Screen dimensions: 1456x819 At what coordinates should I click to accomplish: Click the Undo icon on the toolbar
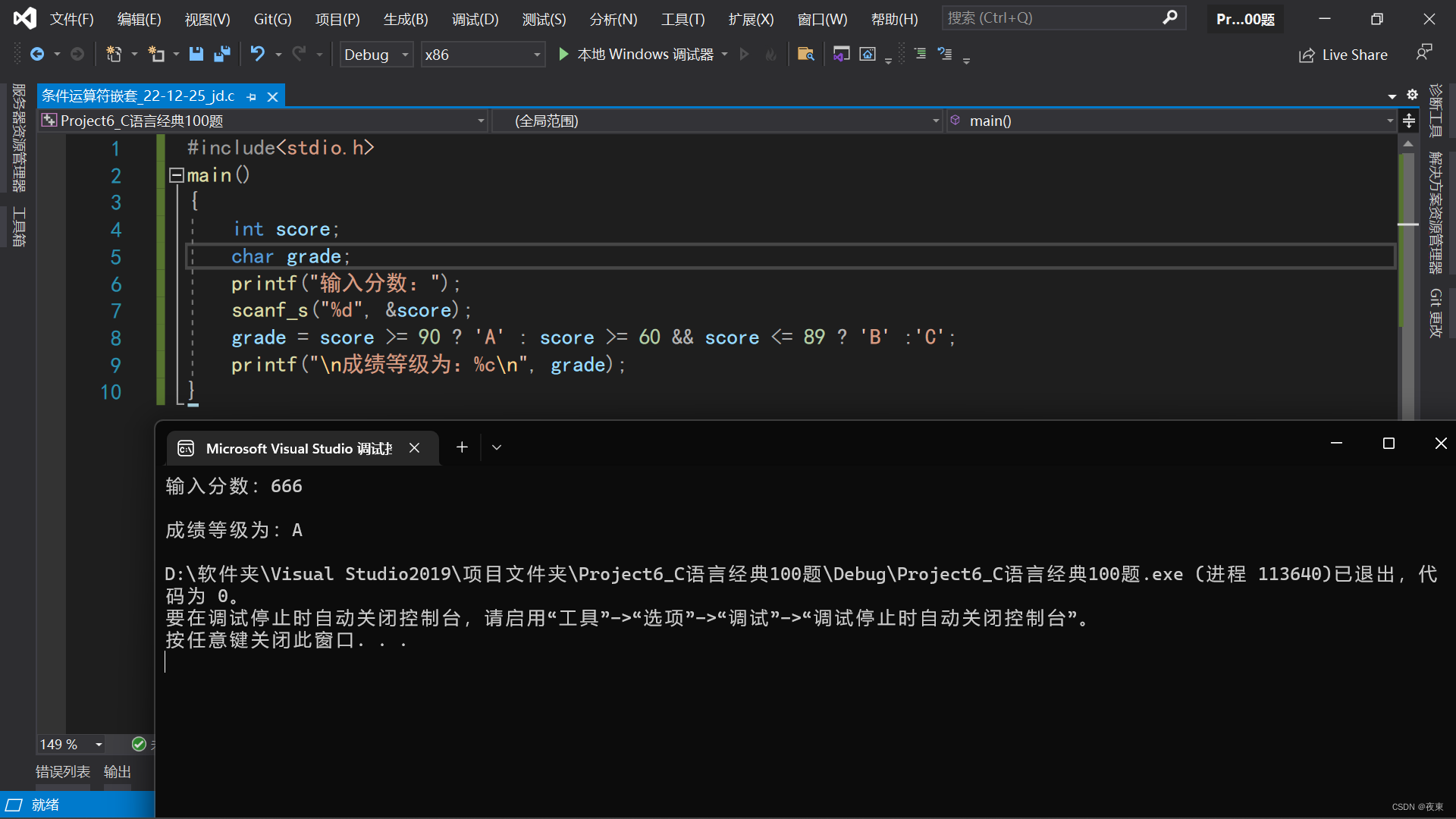click(x=257, y=54)
